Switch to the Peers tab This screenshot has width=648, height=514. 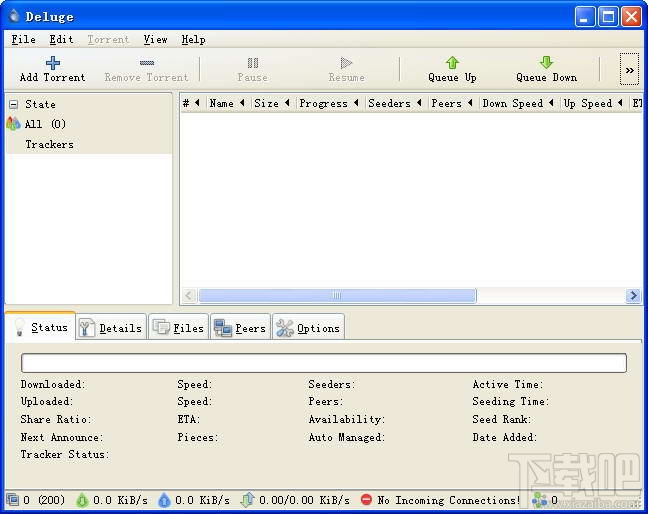pyautogui.click(x=240, y=328)
